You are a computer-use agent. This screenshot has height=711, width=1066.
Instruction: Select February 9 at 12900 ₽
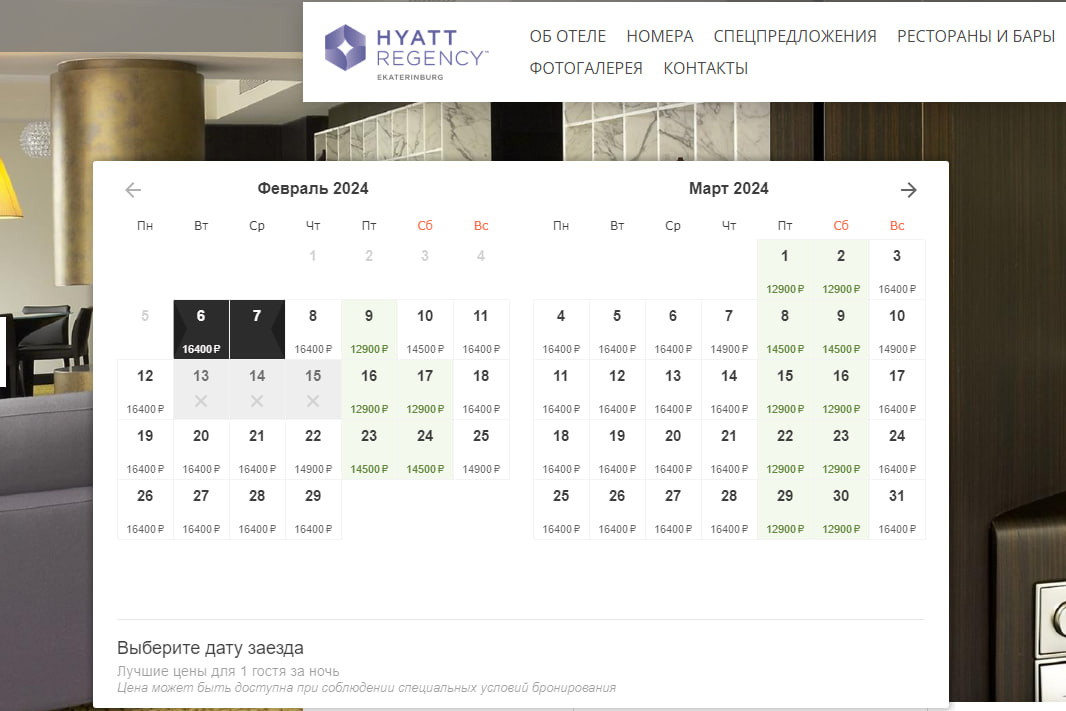pos(369,329)
